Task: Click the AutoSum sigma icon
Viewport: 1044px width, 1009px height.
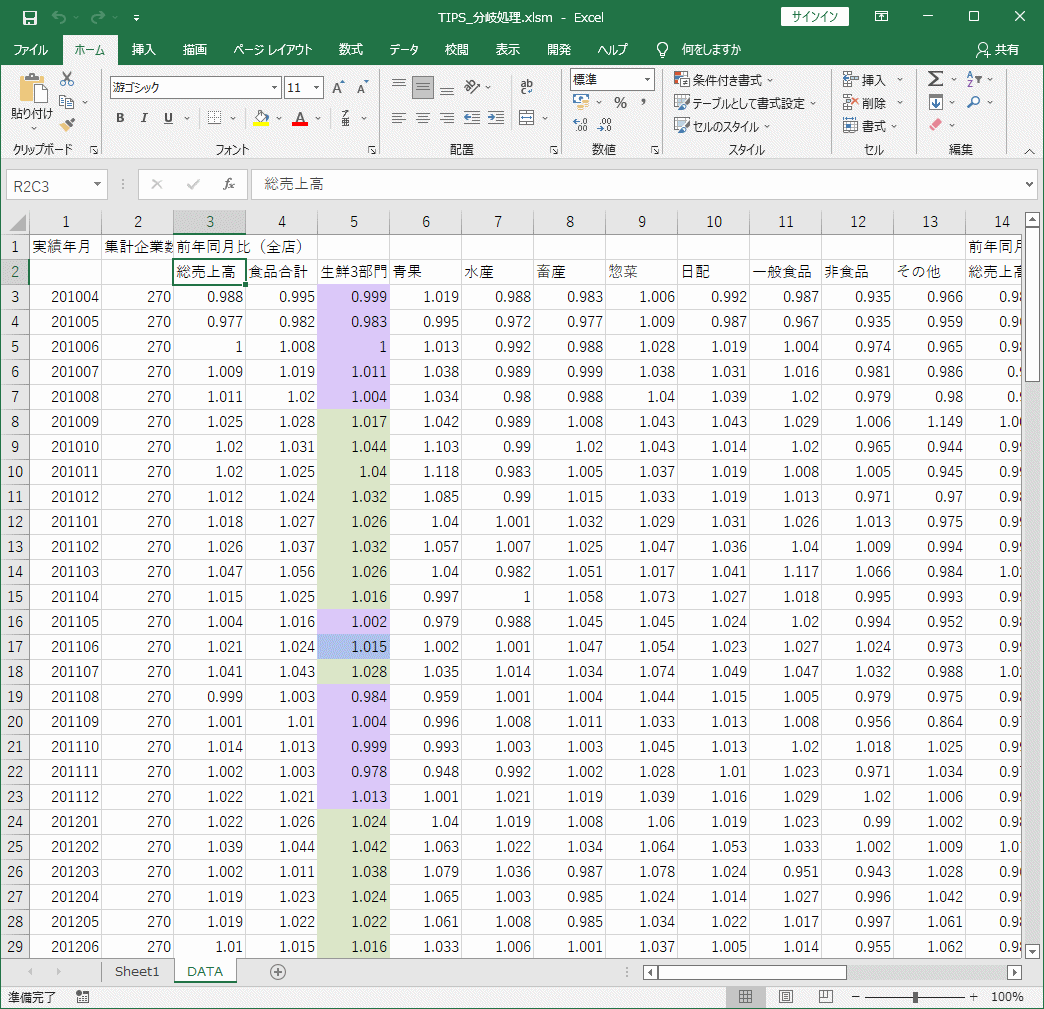Action: [935, 79]
